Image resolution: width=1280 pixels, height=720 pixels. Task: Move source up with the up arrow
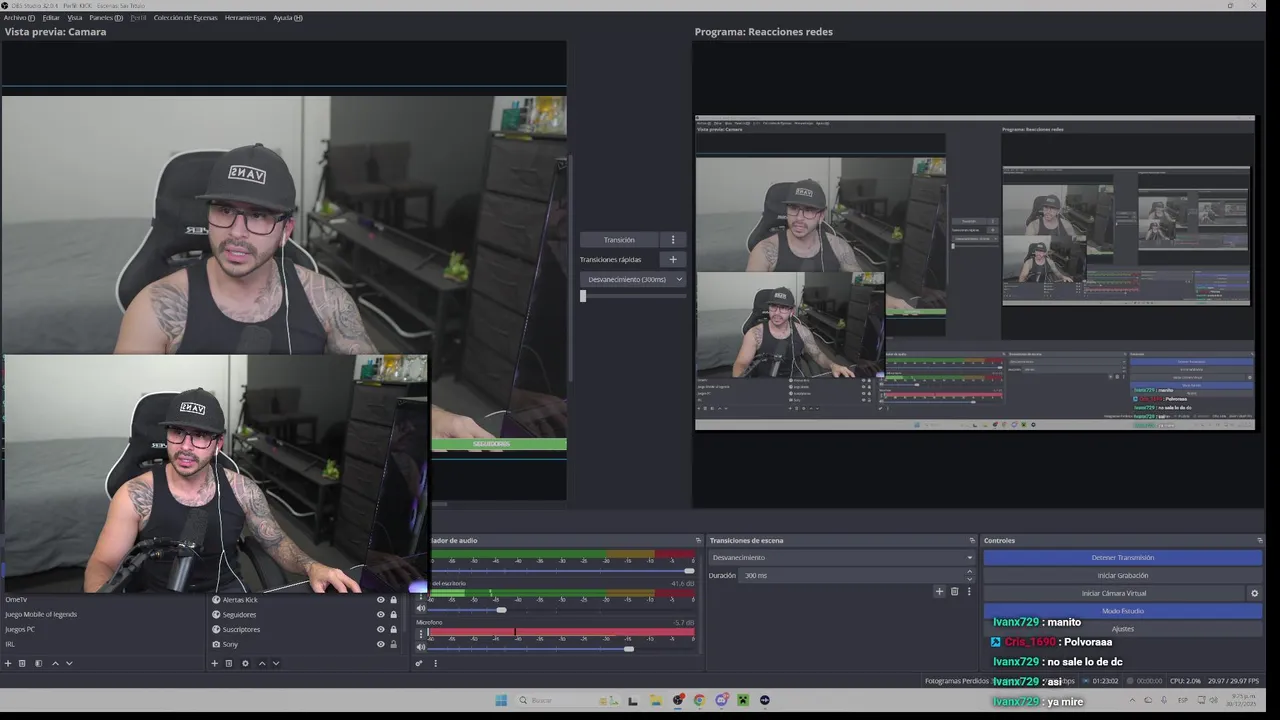tap(262, 663)
